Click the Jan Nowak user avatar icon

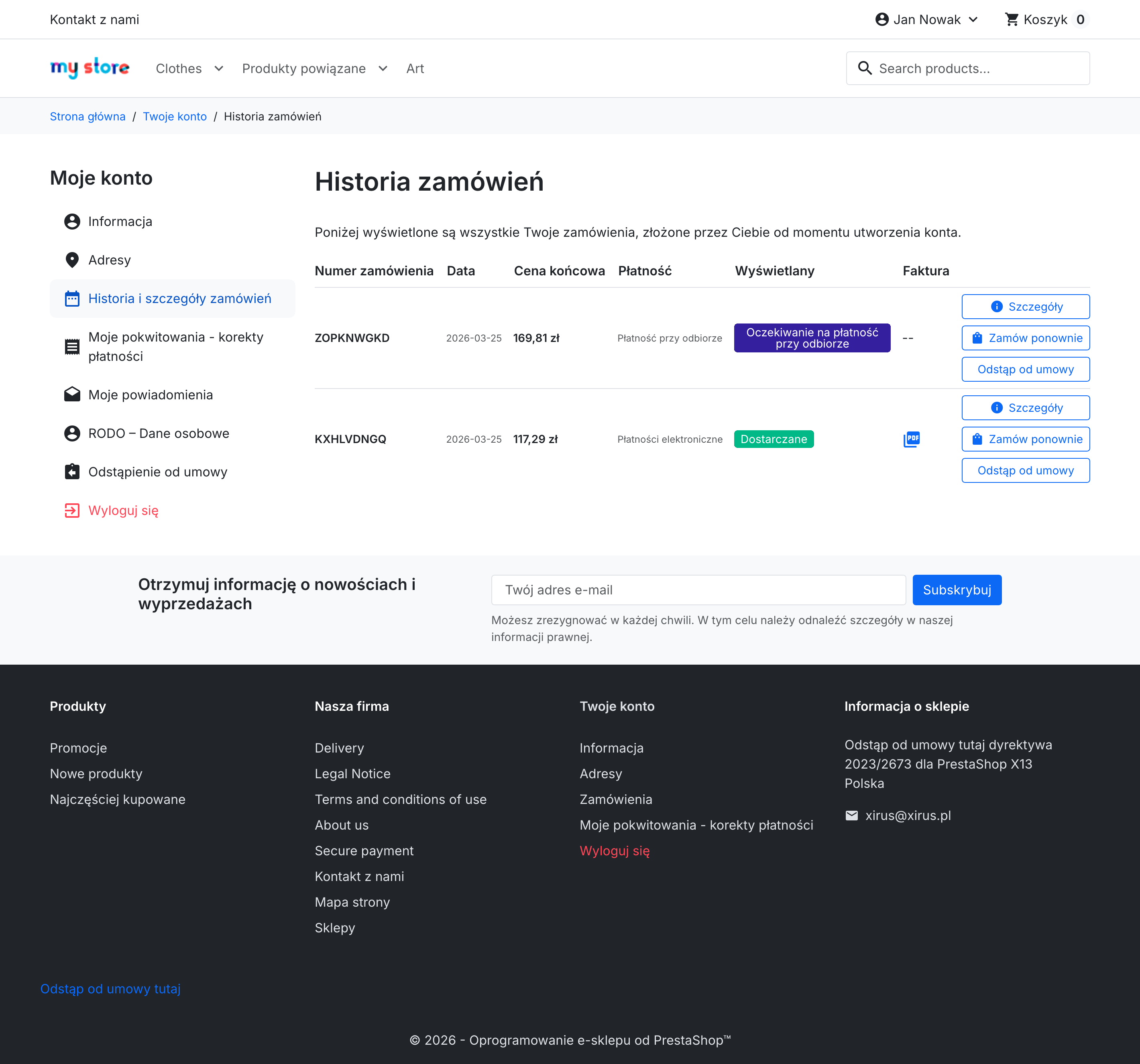tap(882, 20)
